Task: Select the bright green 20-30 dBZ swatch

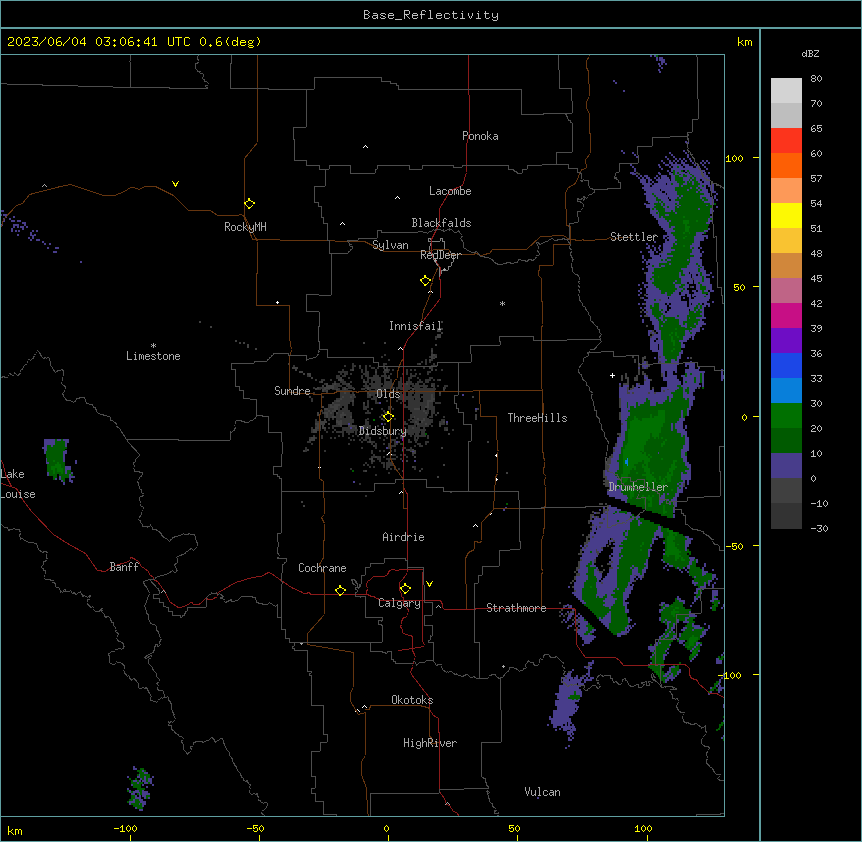Action: [x=786, y=416]
